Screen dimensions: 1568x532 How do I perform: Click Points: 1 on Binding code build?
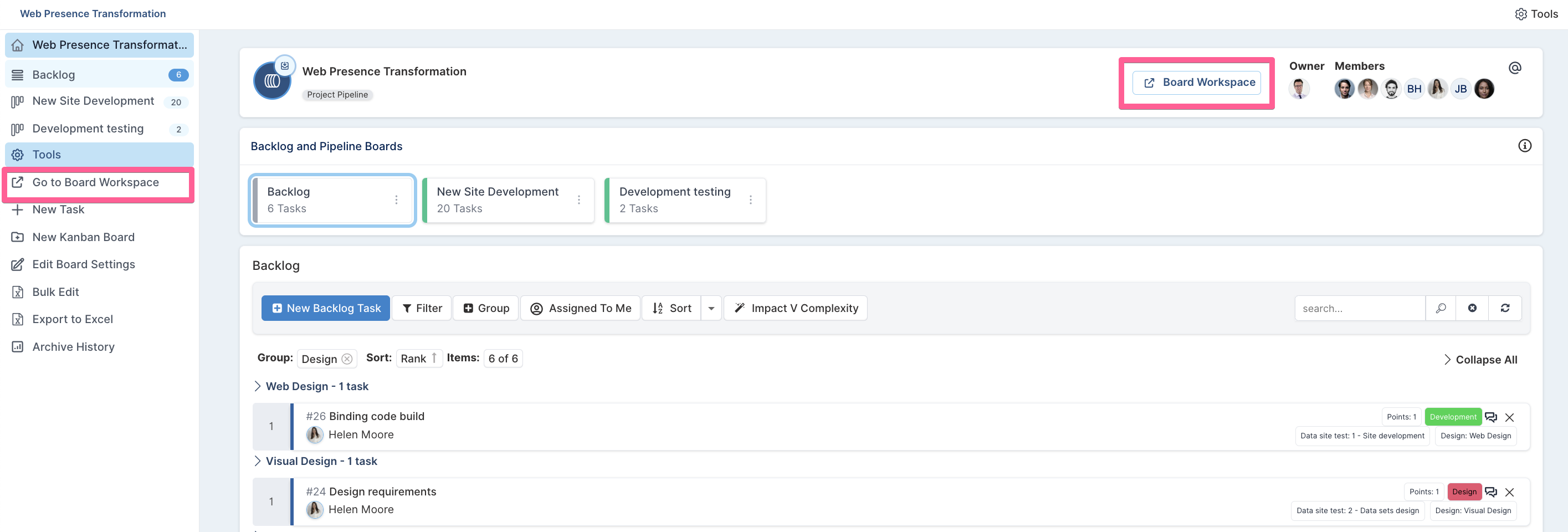tap(1401, 417)
